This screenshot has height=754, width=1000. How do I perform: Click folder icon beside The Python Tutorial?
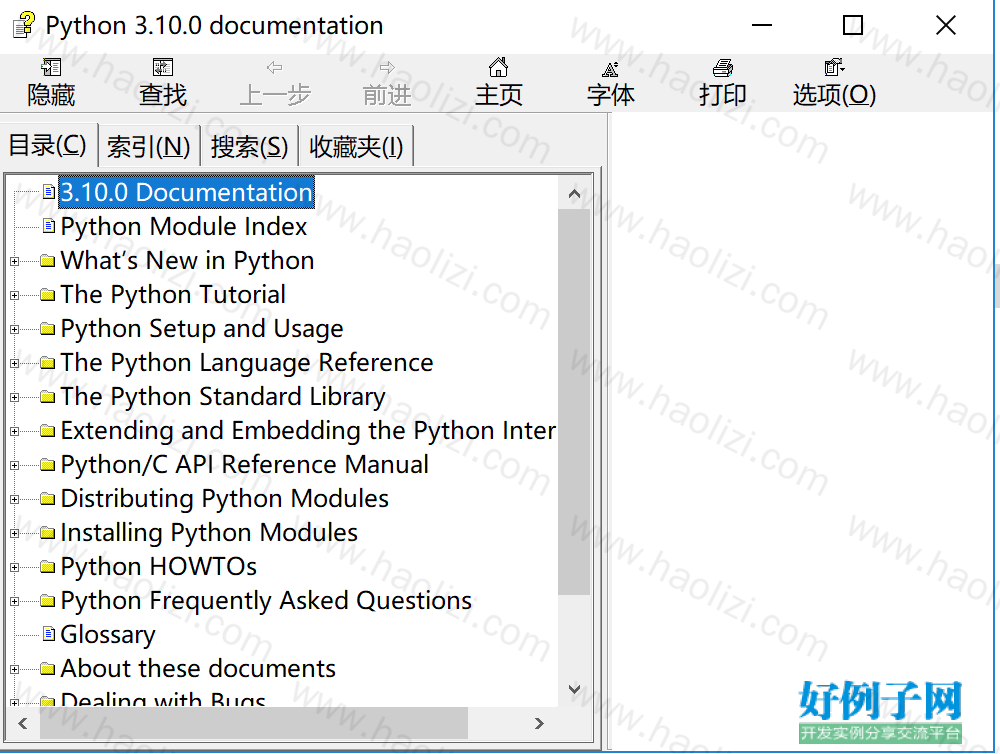47,294
